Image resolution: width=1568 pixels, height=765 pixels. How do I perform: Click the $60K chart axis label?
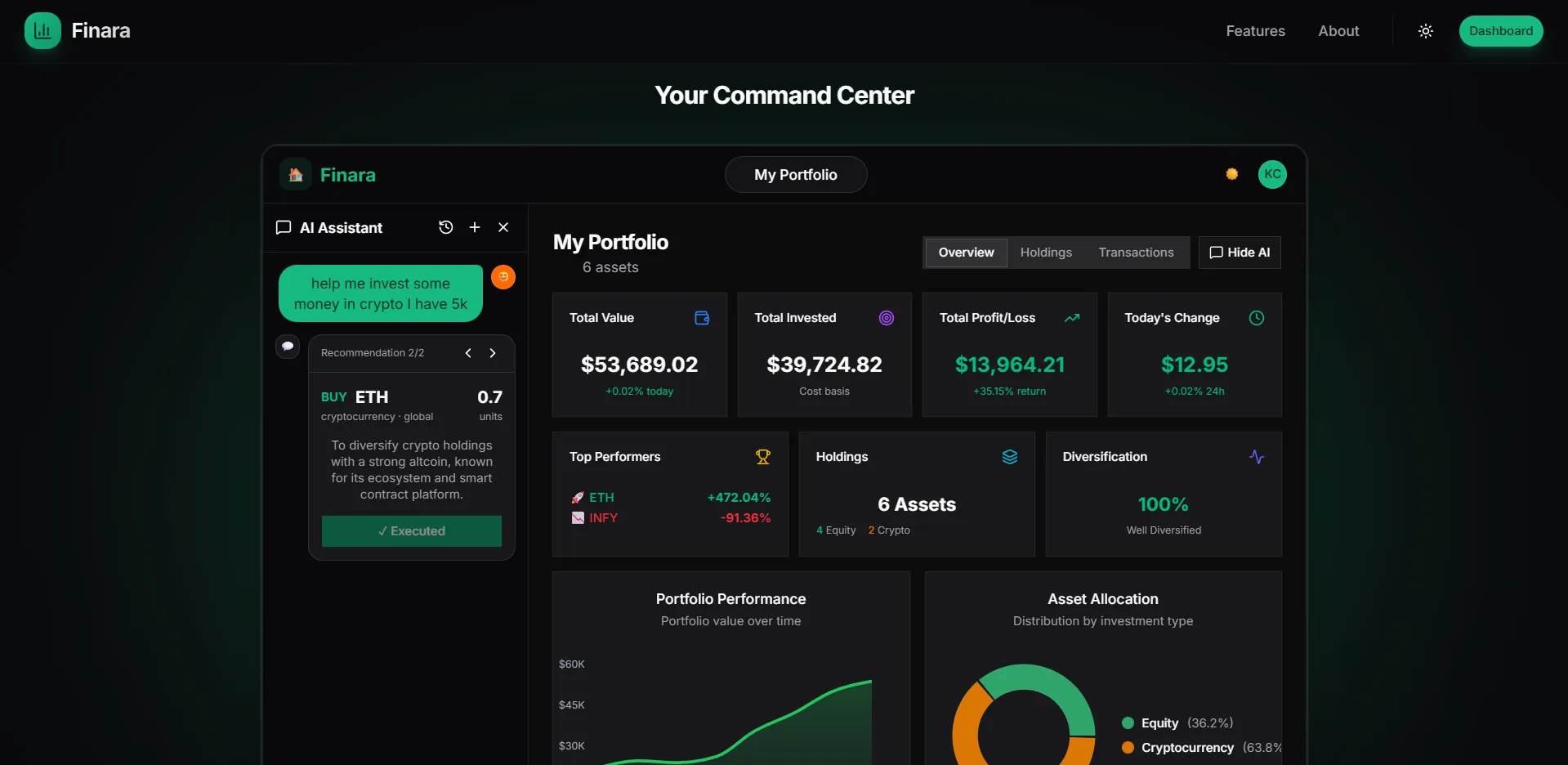(x=572, y=664)
